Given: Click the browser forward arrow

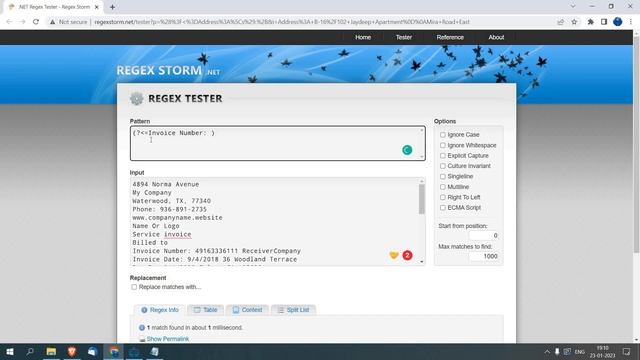Looking at the screenshot, I should pos(22,22).
